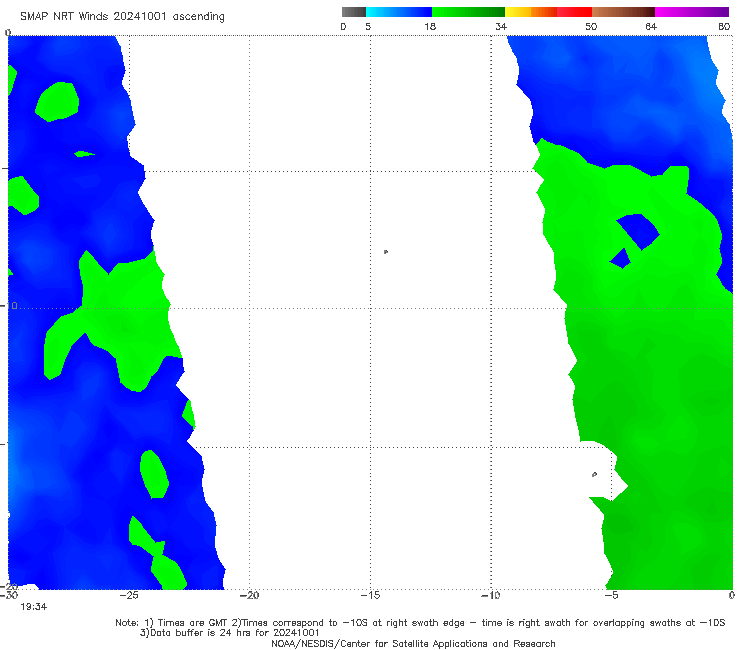This screenshot has height=650, width=740.
Task: Click the '50' color bar label
Action: 591,27
